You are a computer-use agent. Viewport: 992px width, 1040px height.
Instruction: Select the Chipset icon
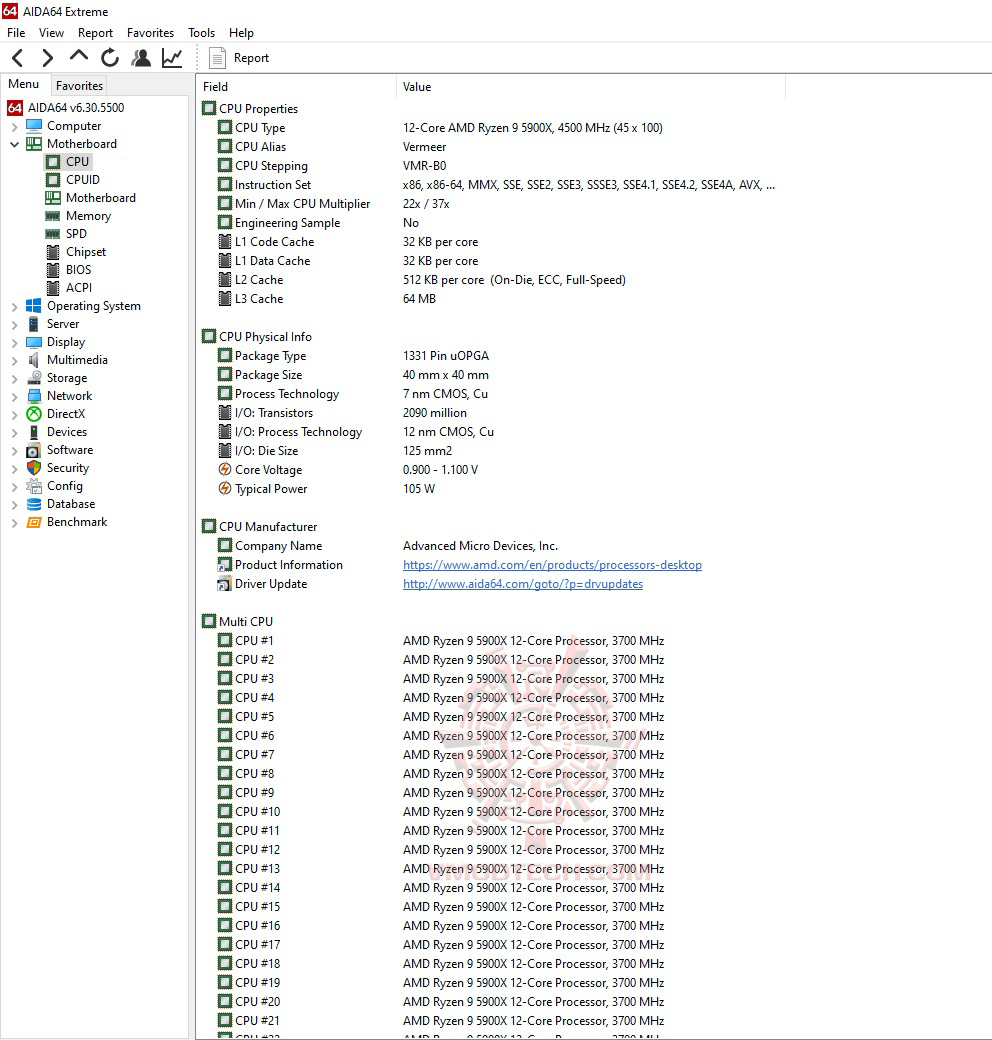pos(53,252)
